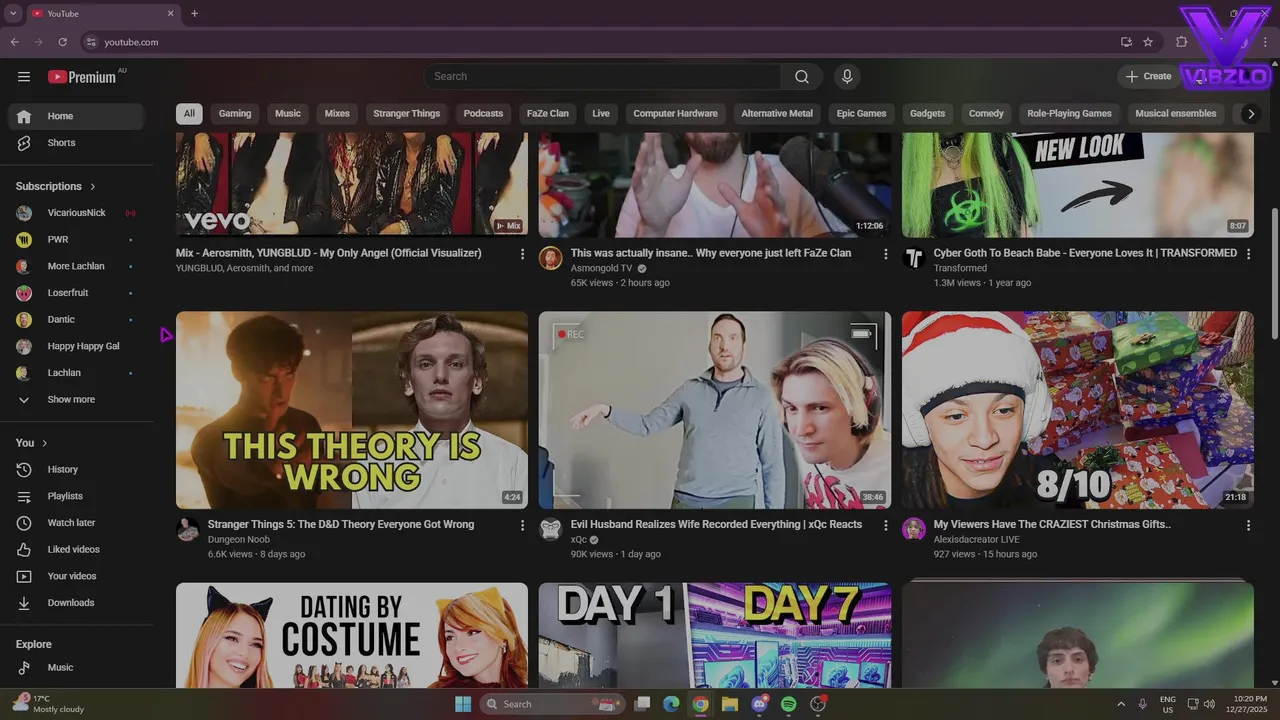This screenshot has width=1280, height=720.
Task: Select the Computer Hardware filter chip
Action: [675, 114]
